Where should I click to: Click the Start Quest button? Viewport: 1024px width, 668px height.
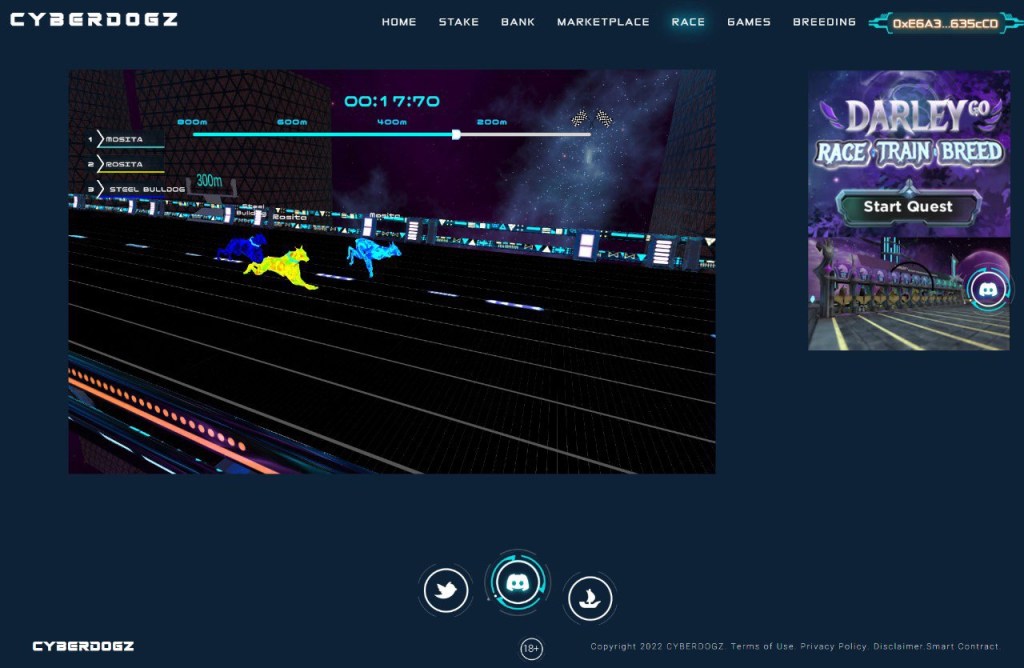(x=909, y=206)
